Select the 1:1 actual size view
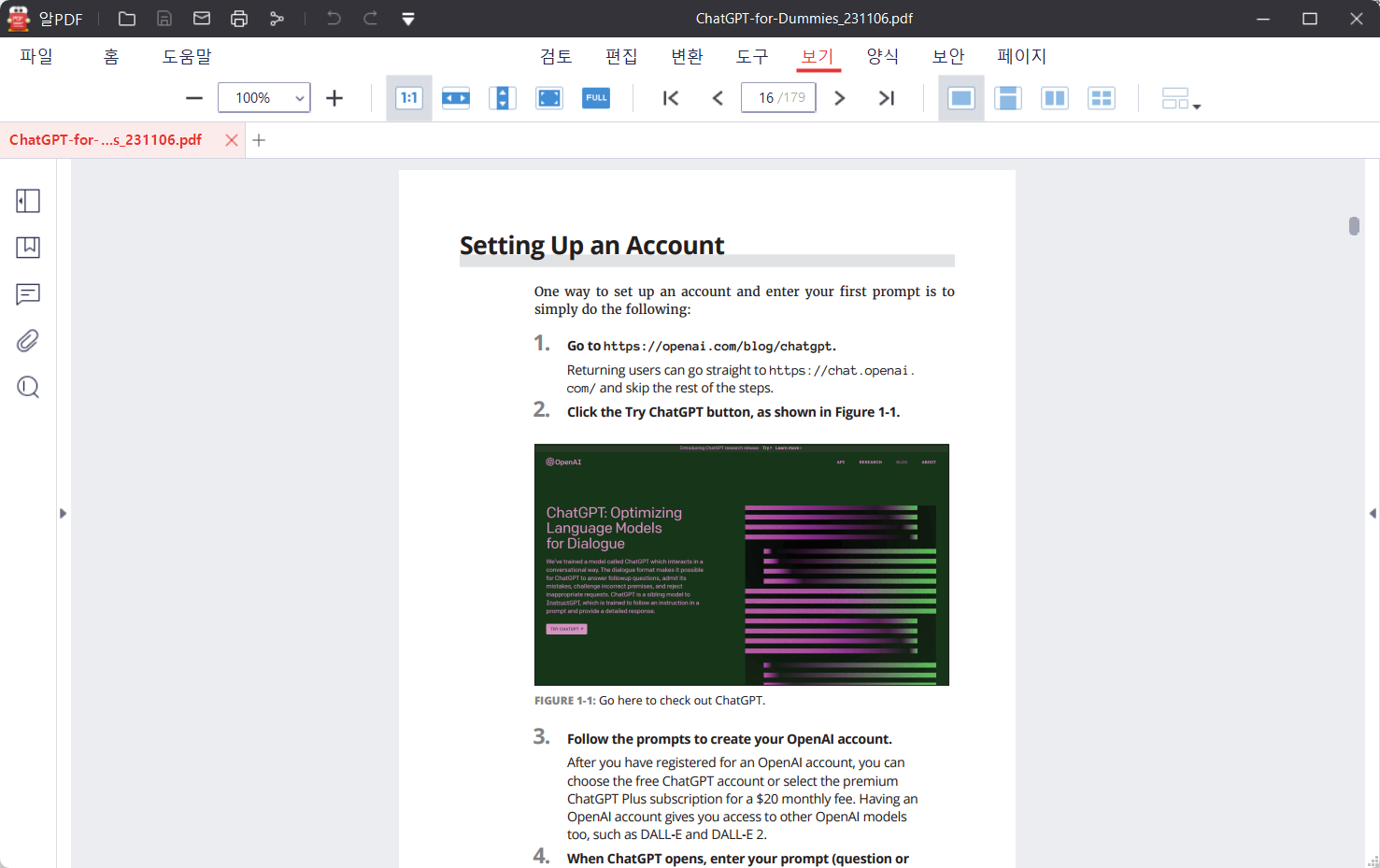Screen dimensions: 1380x868 (x=409, y=98)
